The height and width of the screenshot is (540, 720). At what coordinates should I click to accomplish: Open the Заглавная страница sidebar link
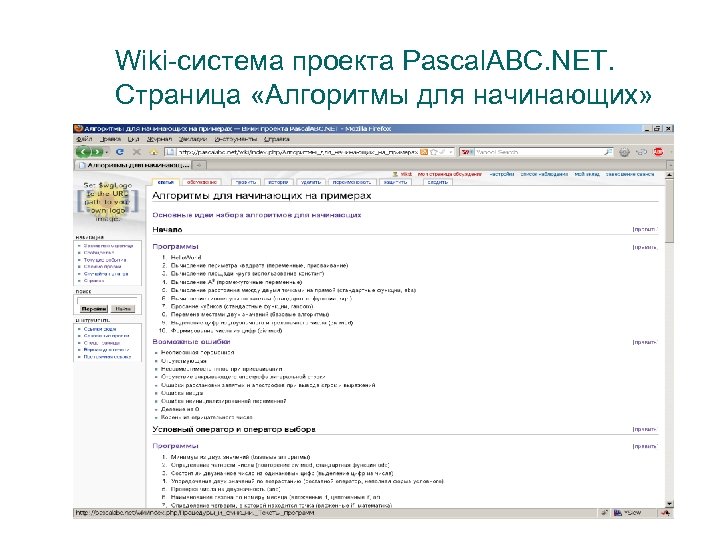(x=108, y=246)
